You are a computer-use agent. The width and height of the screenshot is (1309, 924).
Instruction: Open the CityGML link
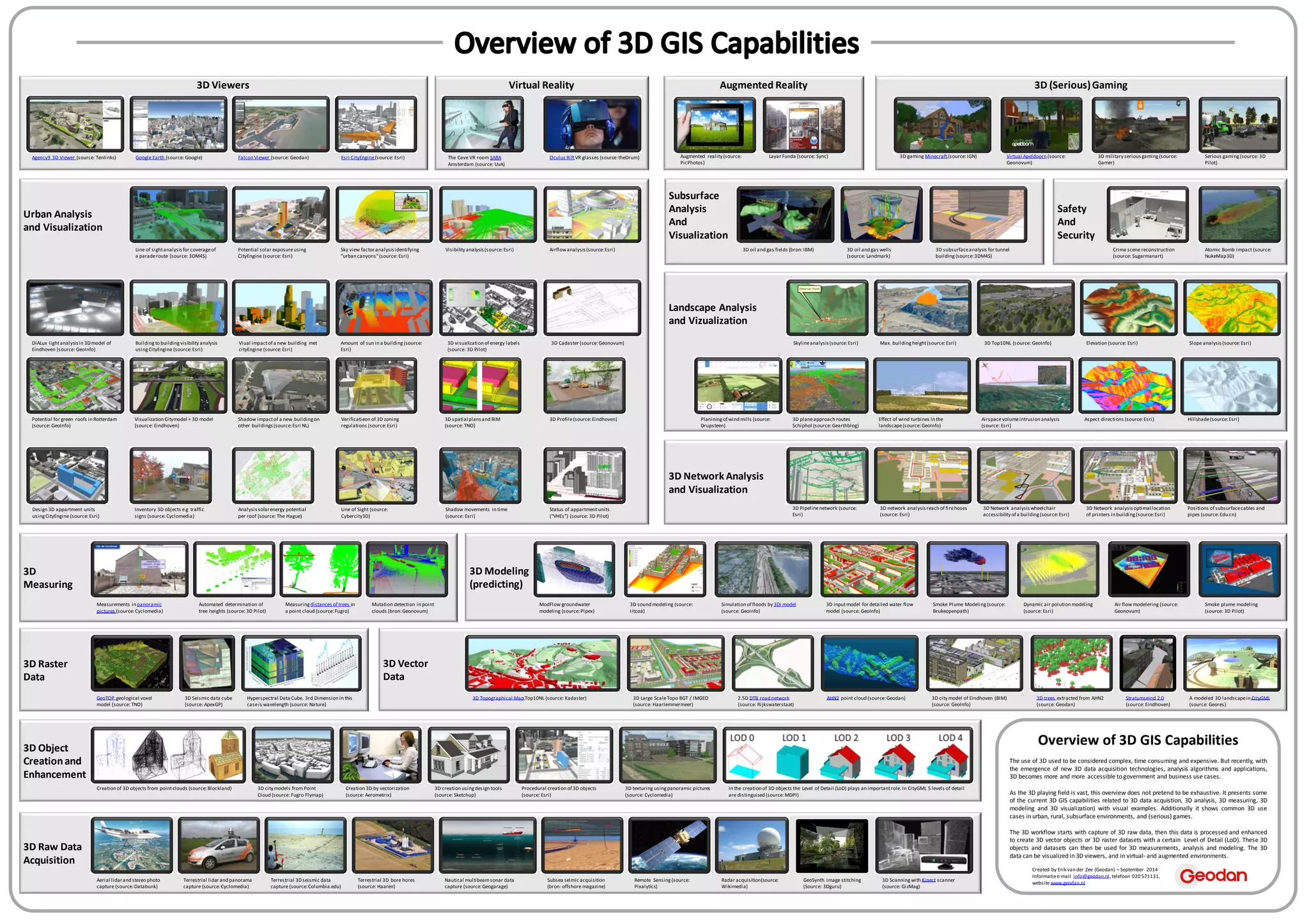(1260, 698)
